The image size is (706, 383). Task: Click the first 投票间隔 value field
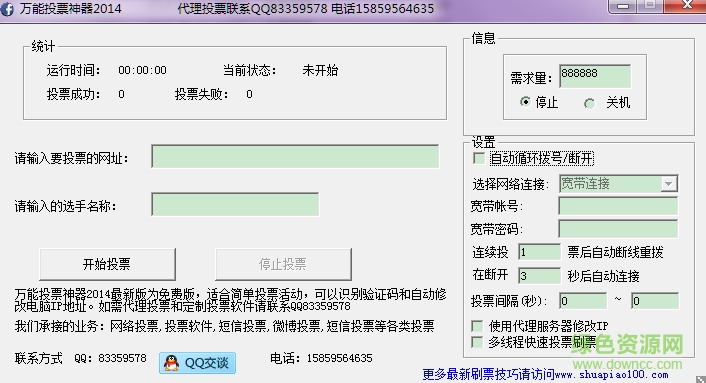[x=583, y=301]
